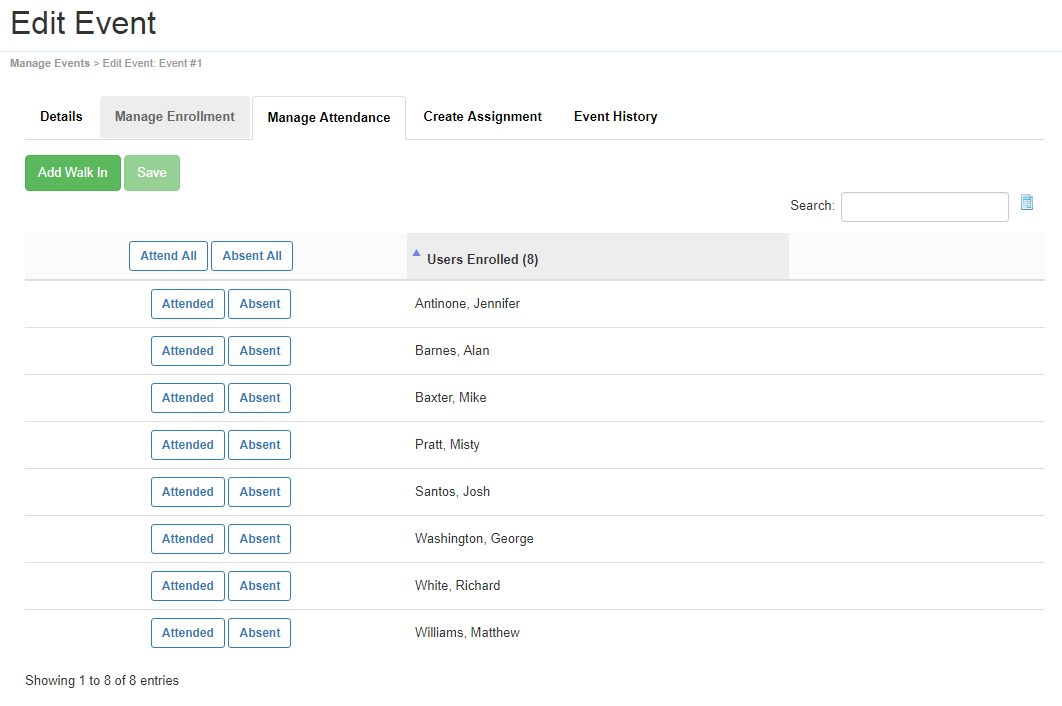
Task: Mark Josh Santos as Attended
Action: coord(188,492)
